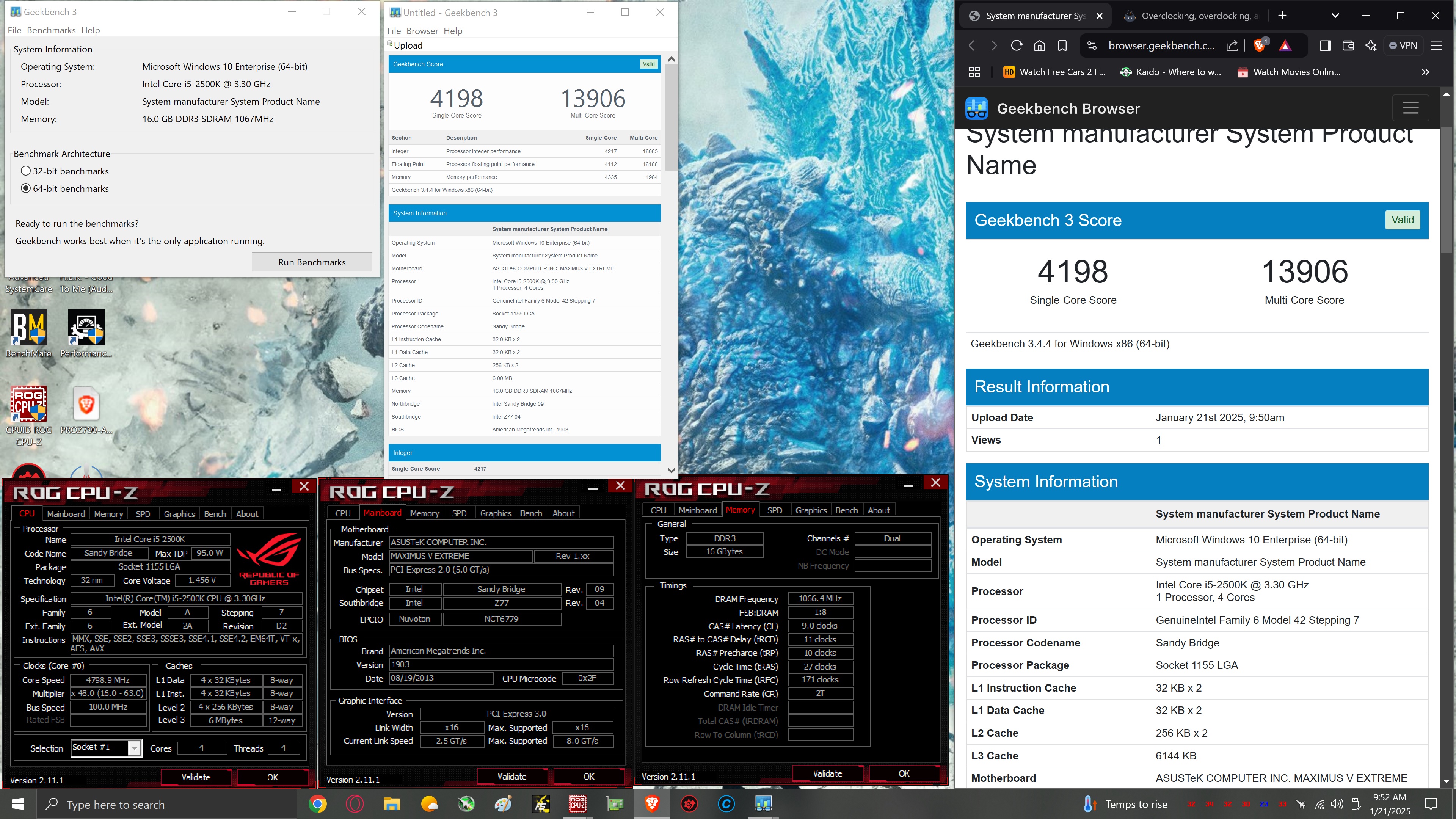This screenshot has height=819, width=1456.
Task: Open the CPUID ROG CPU-Z desktop shortcut
Action: (28, 416)
